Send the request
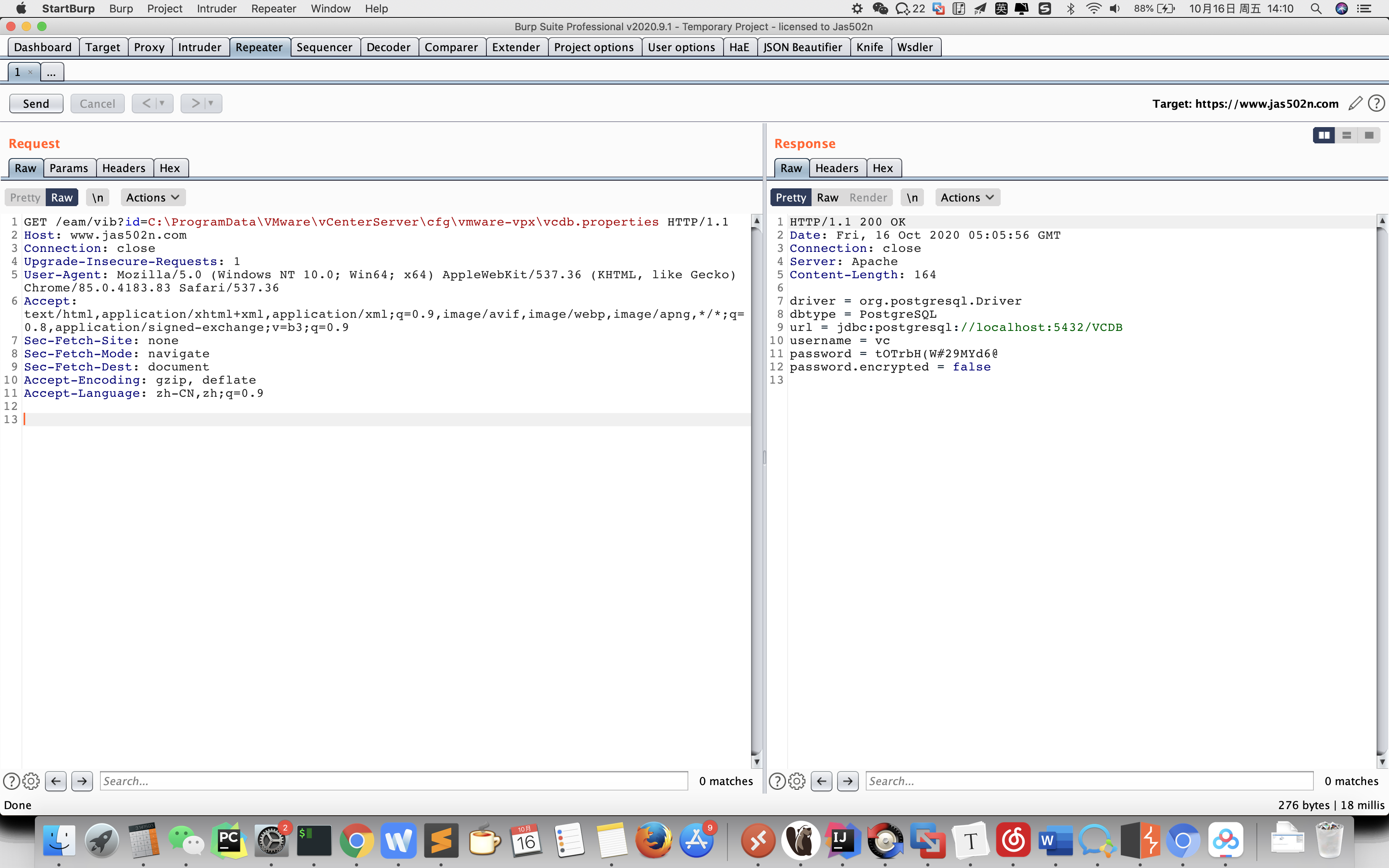Viewport: 1389px width, 868px height. (x=36, y=103)
